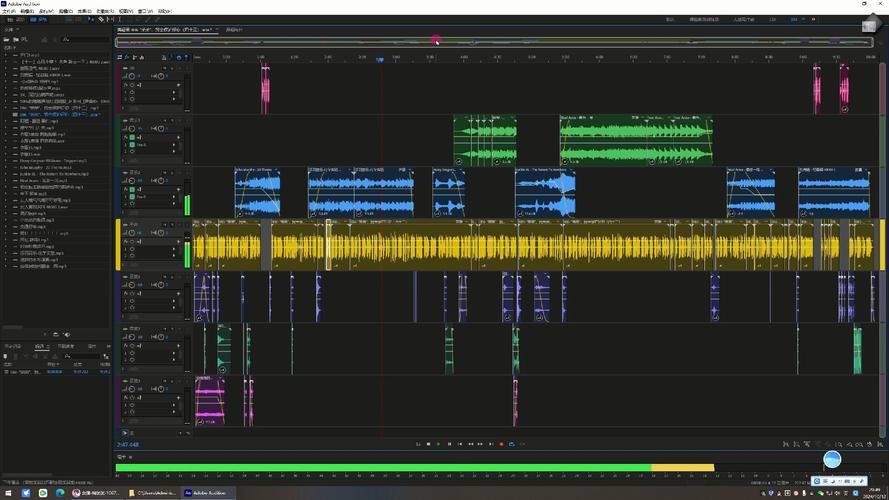Open the File Explorer window in taskbar
The image size is (889, 500).
coord(153,493)
